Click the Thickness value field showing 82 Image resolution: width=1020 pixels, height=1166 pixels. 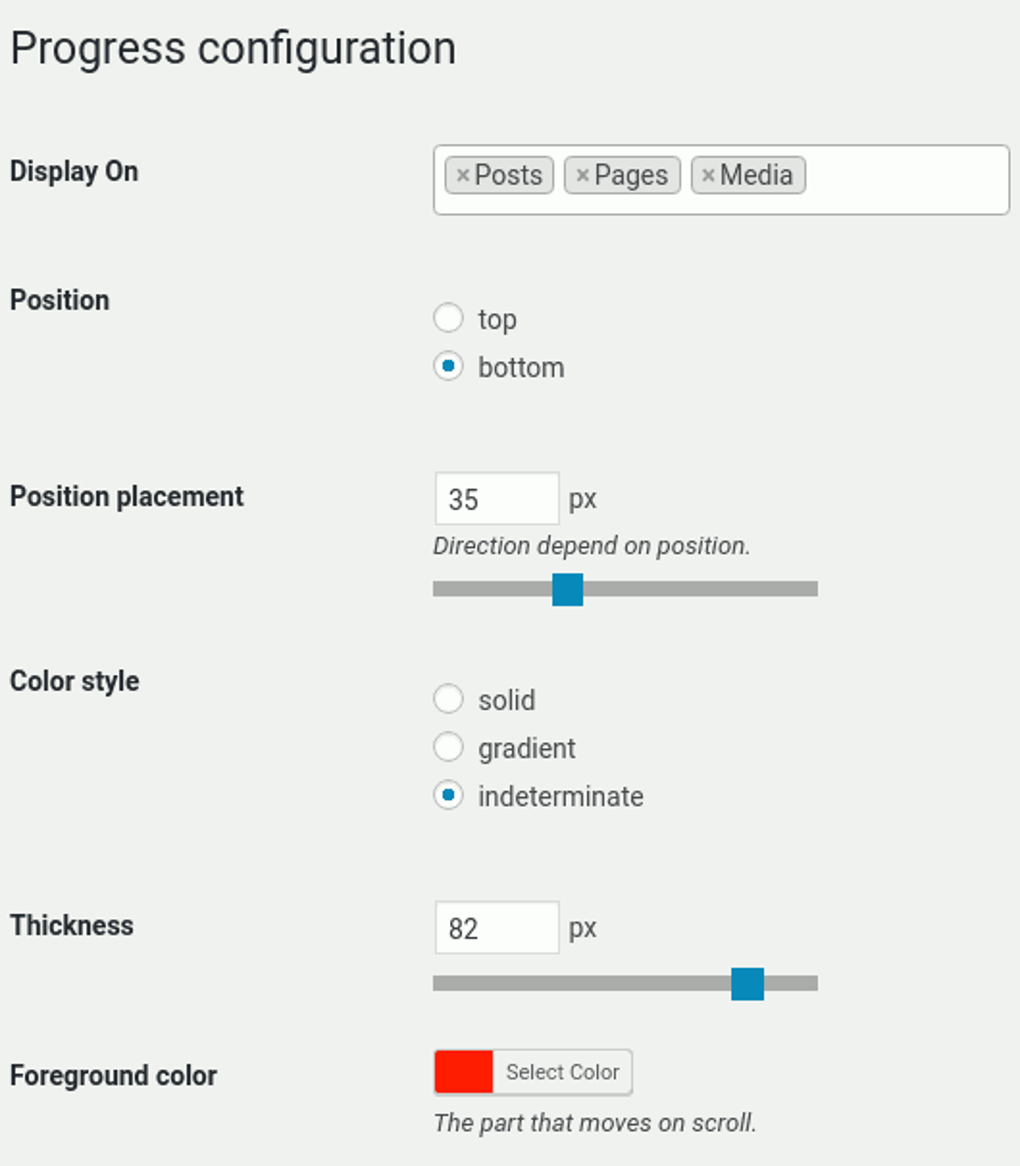click(x=496, y=927)
